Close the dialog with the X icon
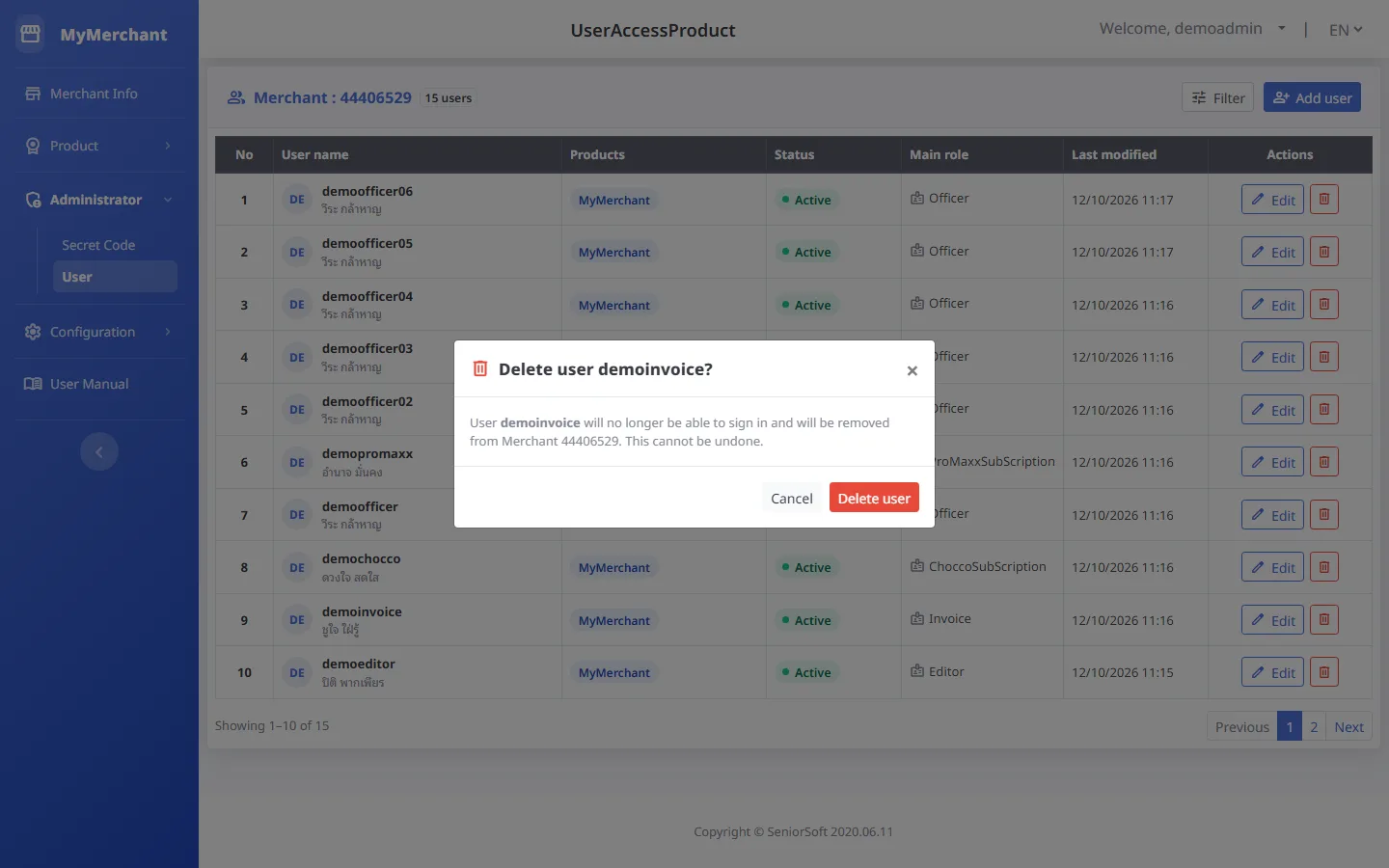1389x868 pixels. [x=912, y=370]
